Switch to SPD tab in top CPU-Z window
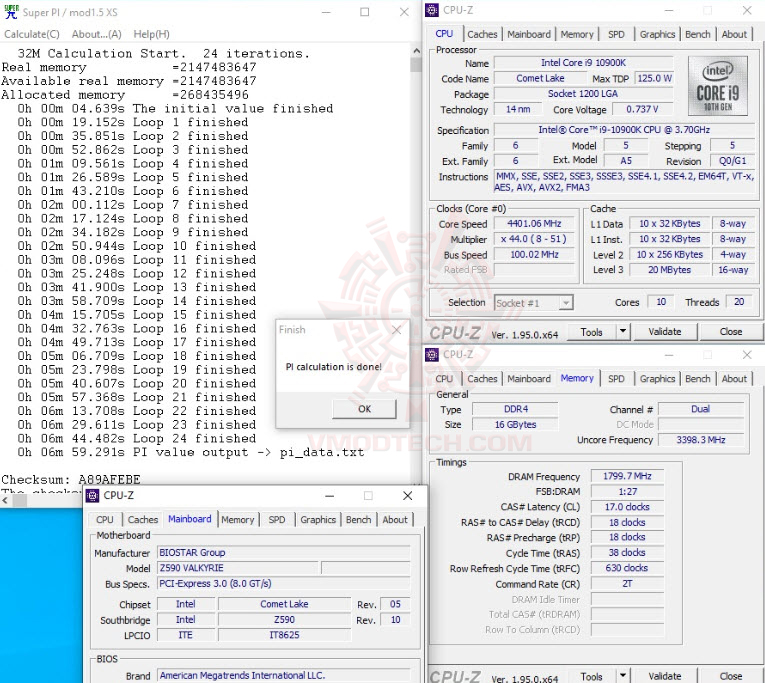The height and width of the screenshot is (683, 765). [616, 34]
